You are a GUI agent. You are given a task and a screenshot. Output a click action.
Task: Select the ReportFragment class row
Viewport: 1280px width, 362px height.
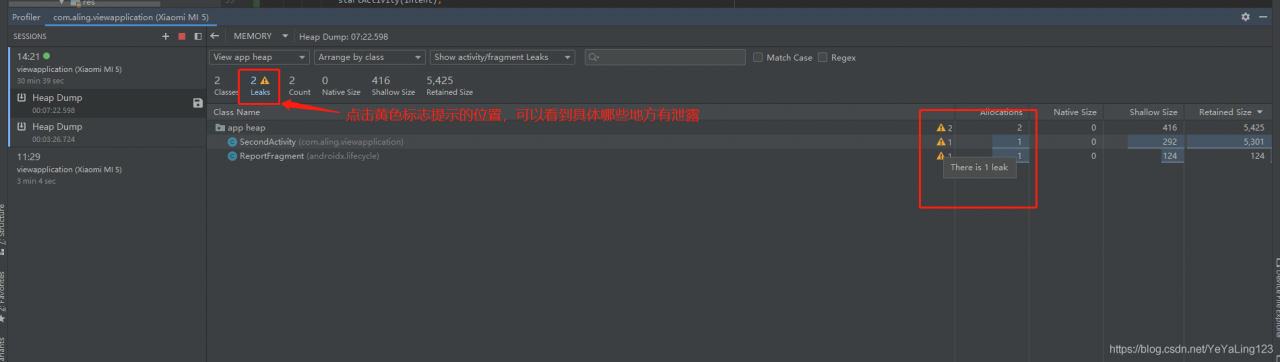(x=740, y=156)
